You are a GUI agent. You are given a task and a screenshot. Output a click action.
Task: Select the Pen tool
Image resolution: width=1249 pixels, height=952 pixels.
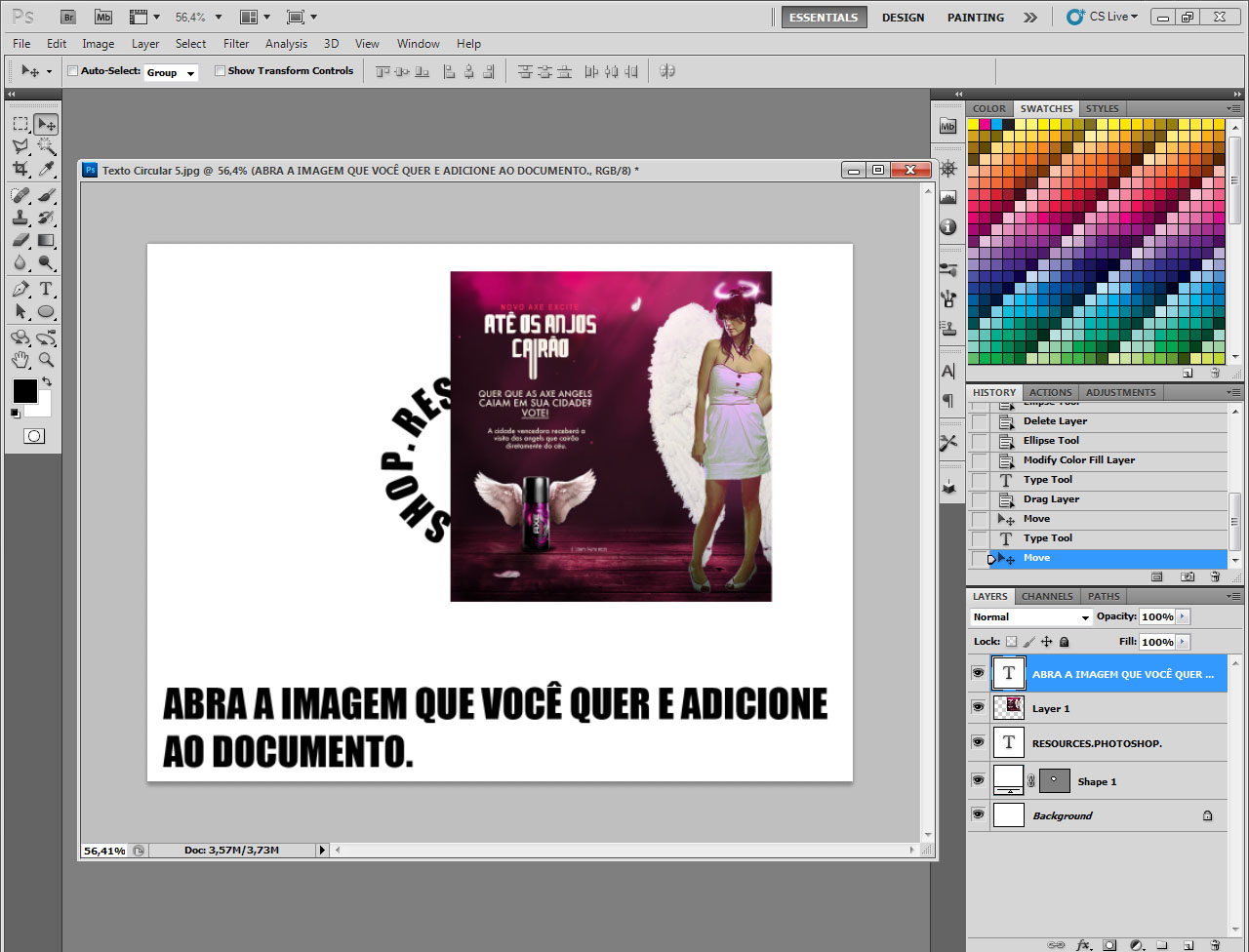pos(20,289)
